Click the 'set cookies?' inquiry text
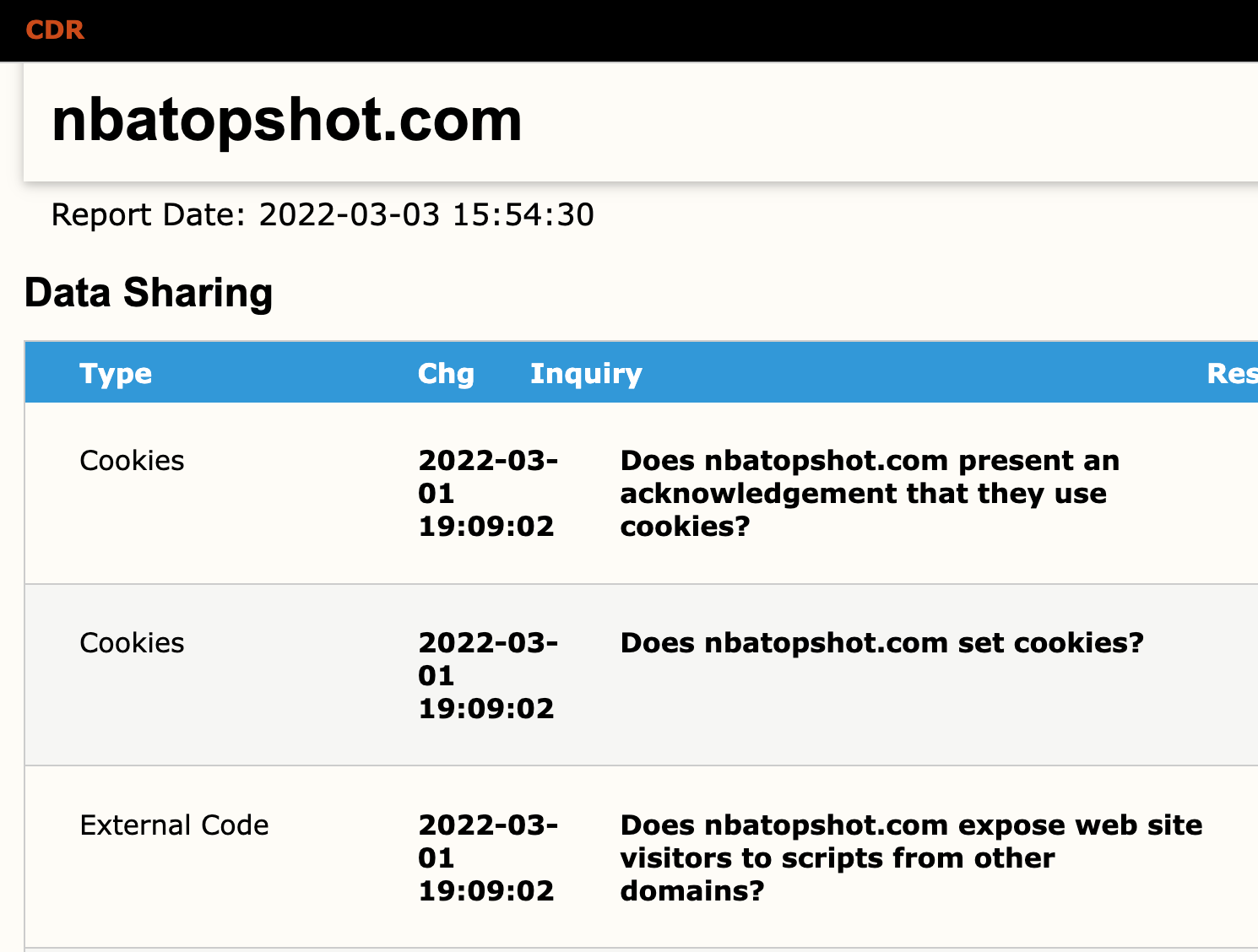The height and width of the screenshot is (952, 1258). coord(881,643)
